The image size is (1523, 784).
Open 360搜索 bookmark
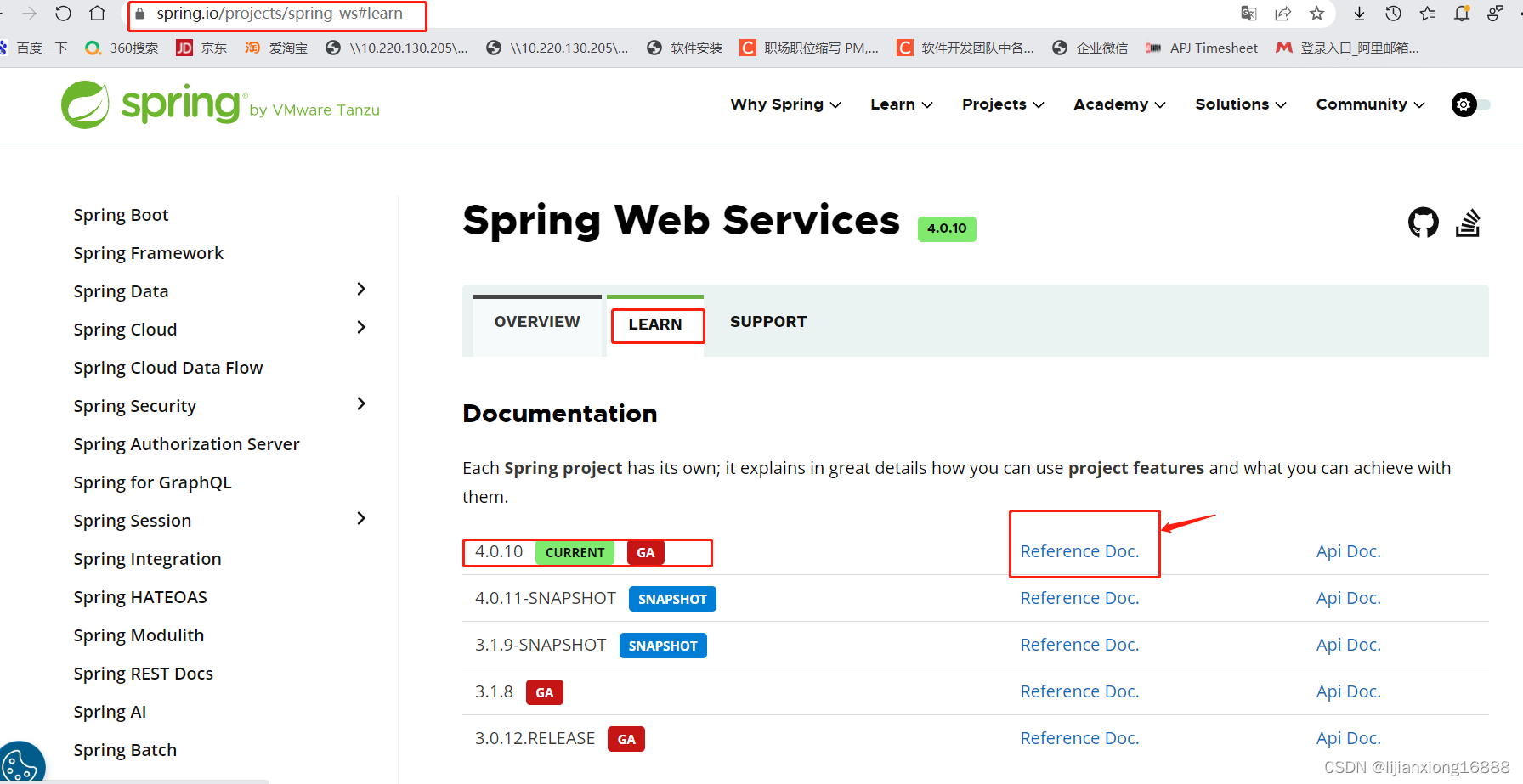click(x=122, y=48)
